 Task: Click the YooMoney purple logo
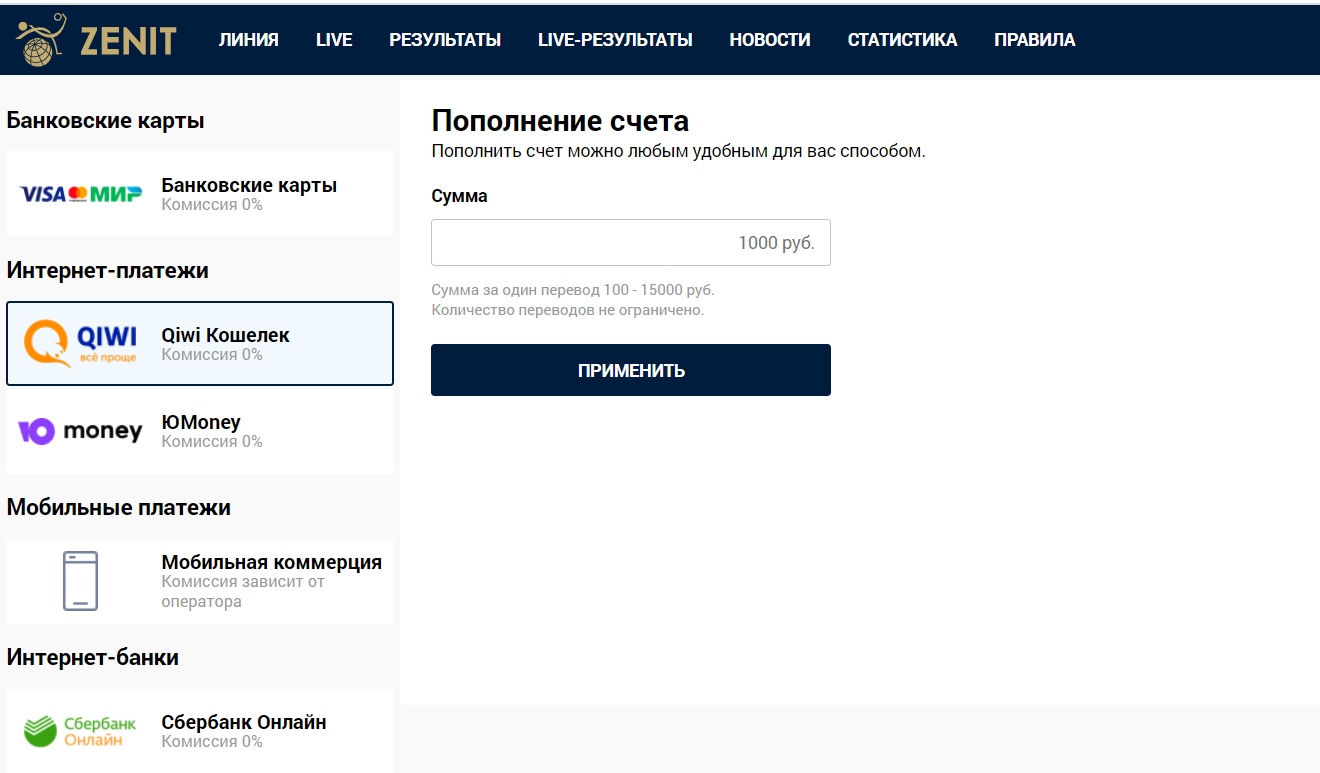tap(81, 431)
